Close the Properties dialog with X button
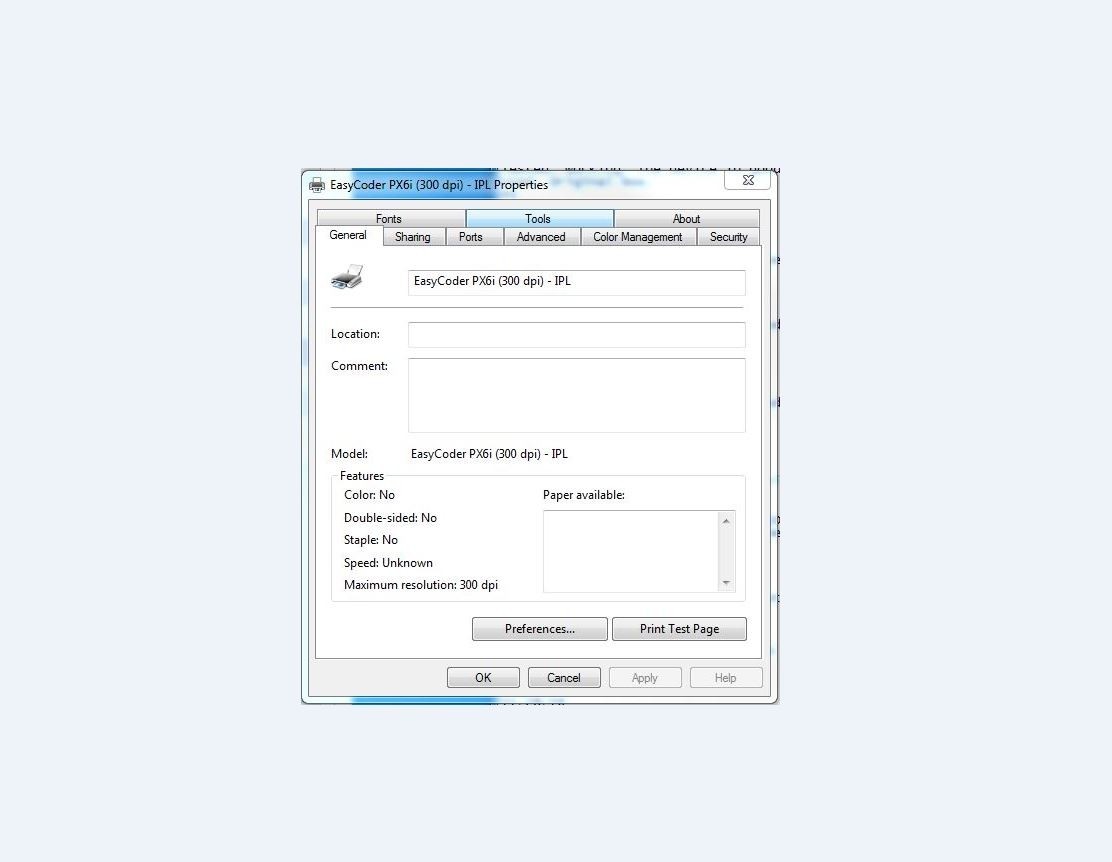Viewport: 1112px width, 862px height. 747,180
